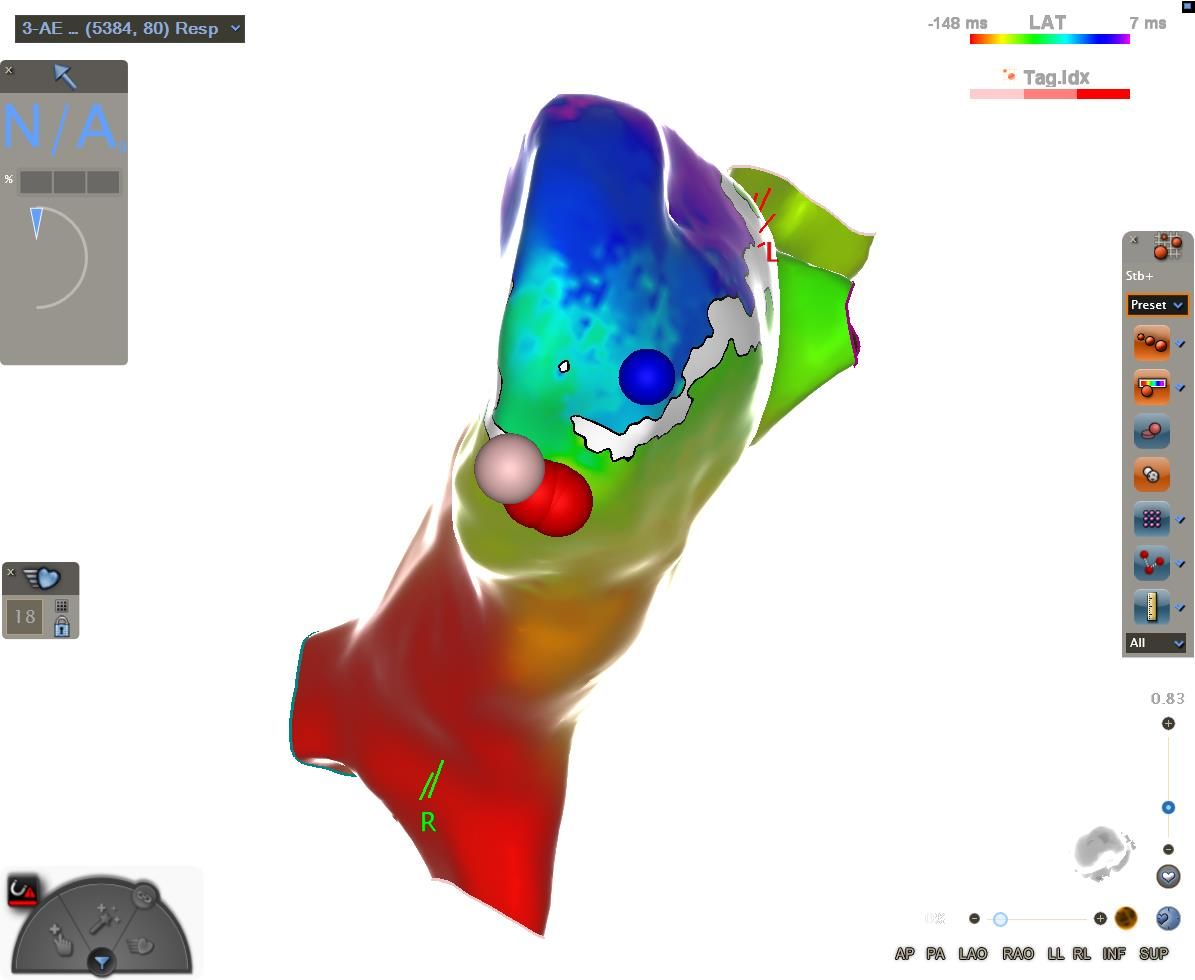Click the blue funnel filter icon
This screenshot has height=980, width=1195.
pyautogui.click(x=102, y=963)
